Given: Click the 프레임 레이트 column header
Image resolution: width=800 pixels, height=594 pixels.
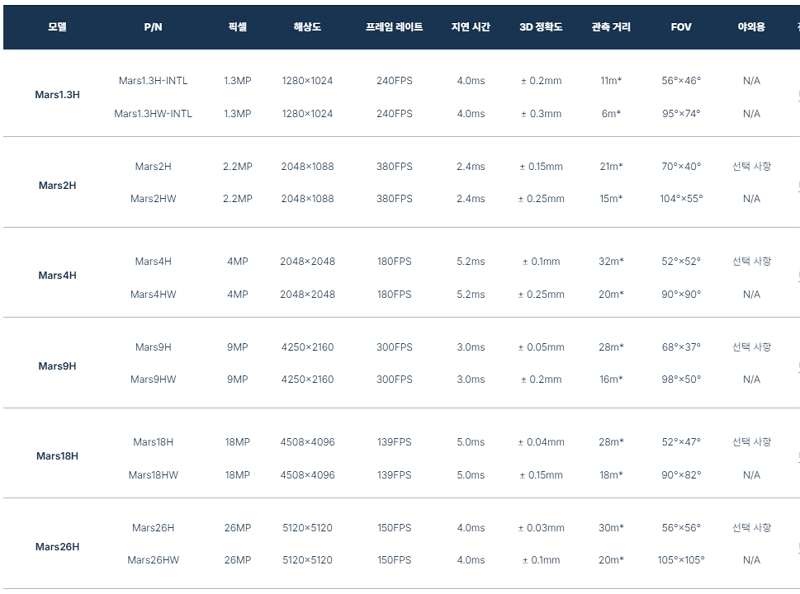Looking at the screenshot, I should pyautogui.click(x=394, y=27).
